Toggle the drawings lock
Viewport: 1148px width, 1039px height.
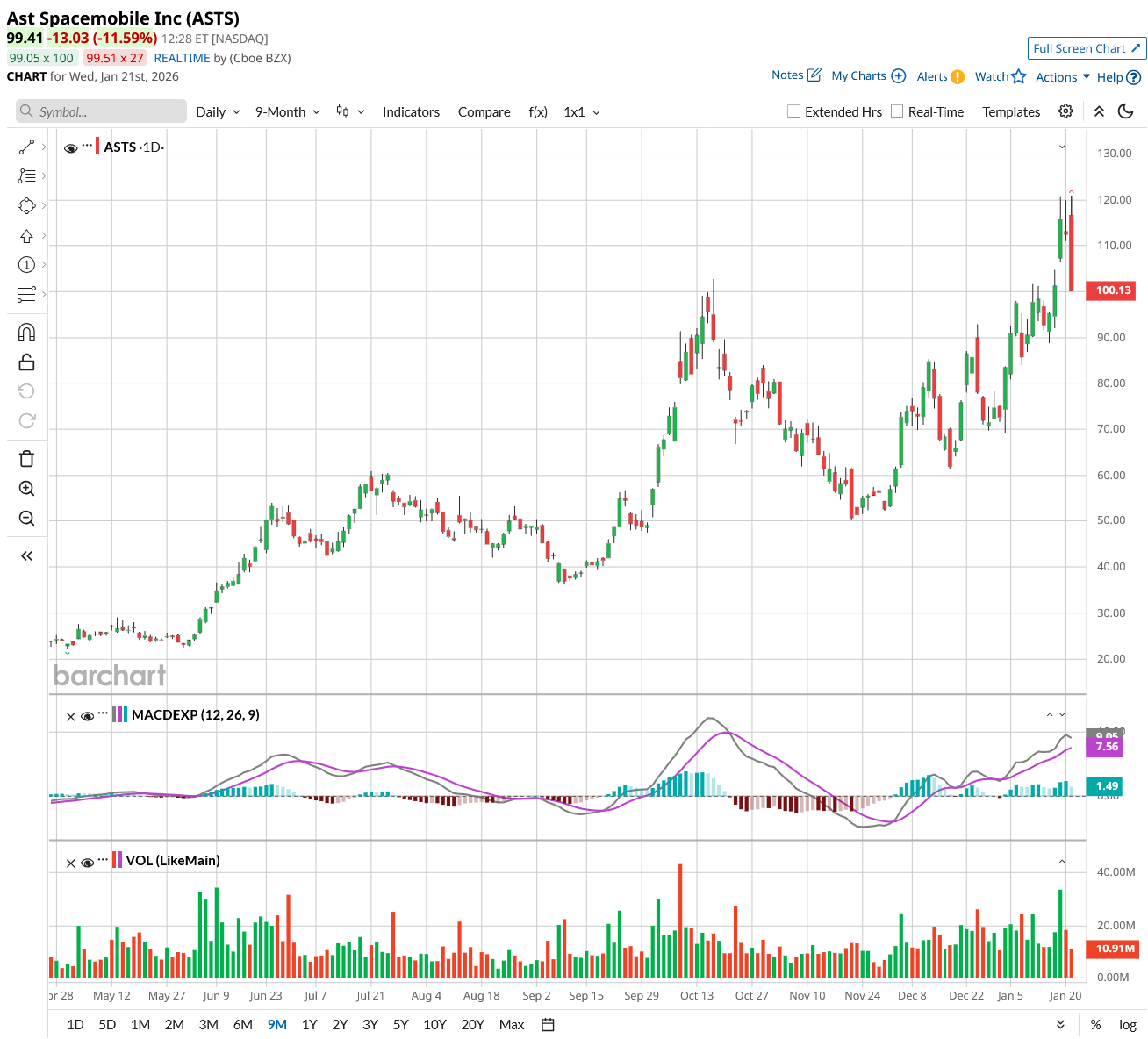pos(26,362)
